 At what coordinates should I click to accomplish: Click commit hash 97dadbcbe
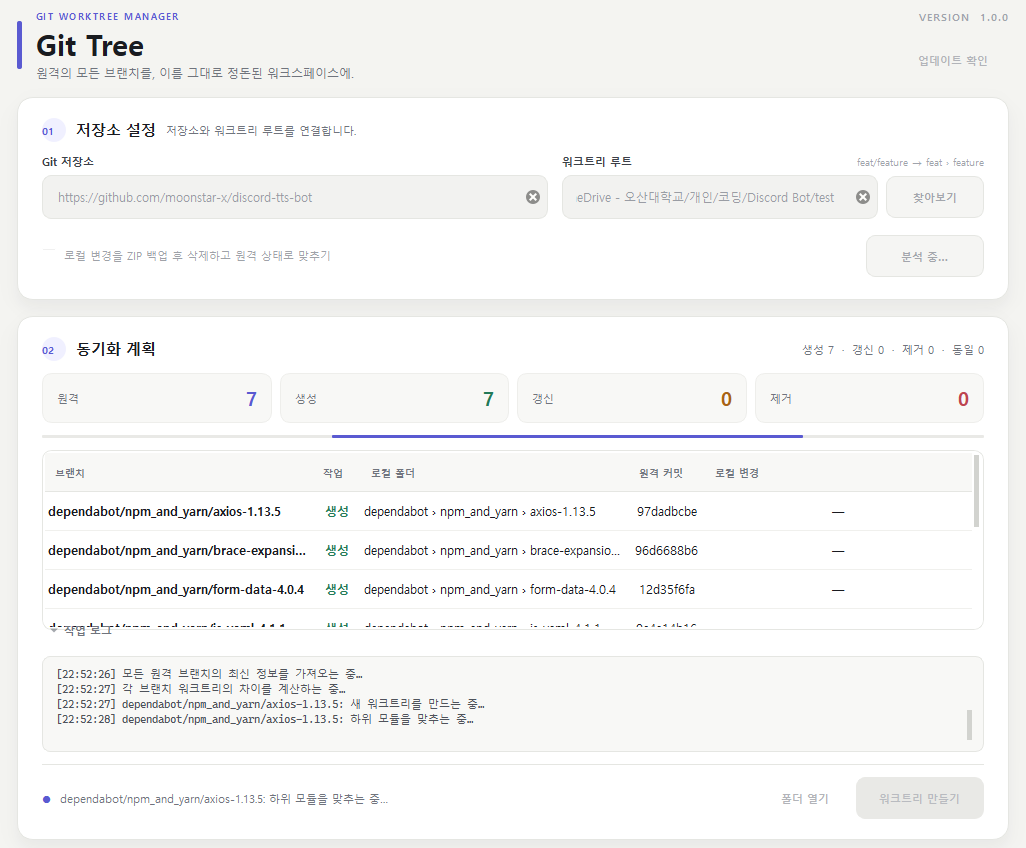point(667,512)
